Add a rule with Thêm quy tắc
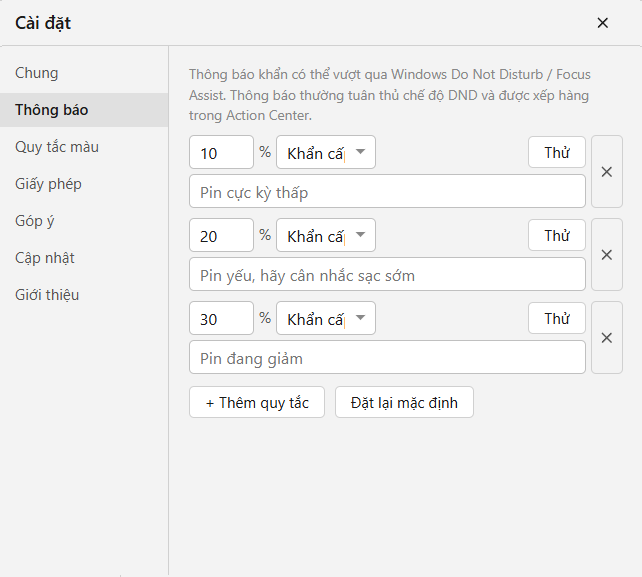Image resolution: width=642 pixels, height=577 pixels. click(257, 403)
